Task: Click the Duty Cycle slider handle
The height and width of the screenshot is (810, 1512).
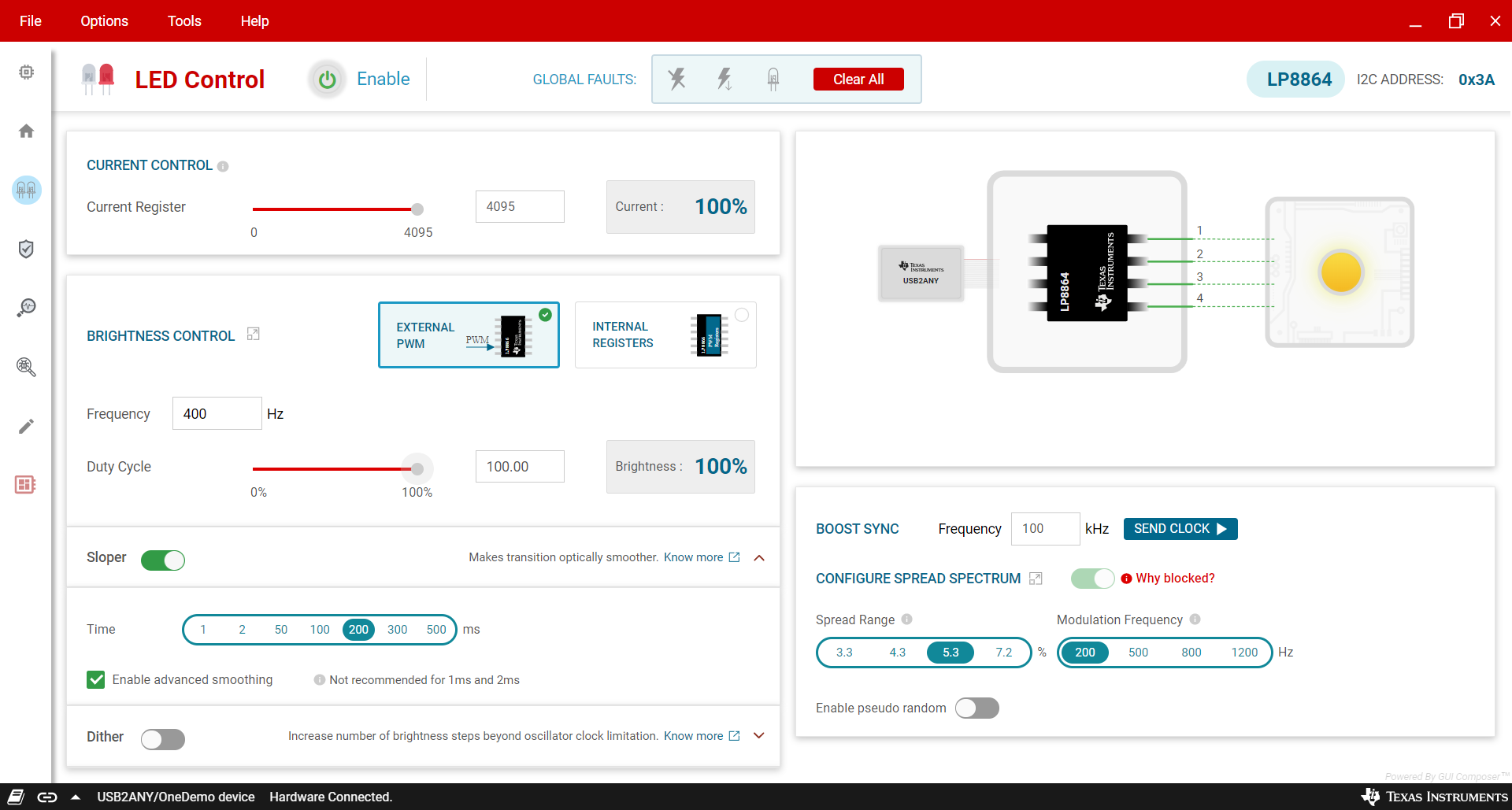Action: (x=417, y=469)
